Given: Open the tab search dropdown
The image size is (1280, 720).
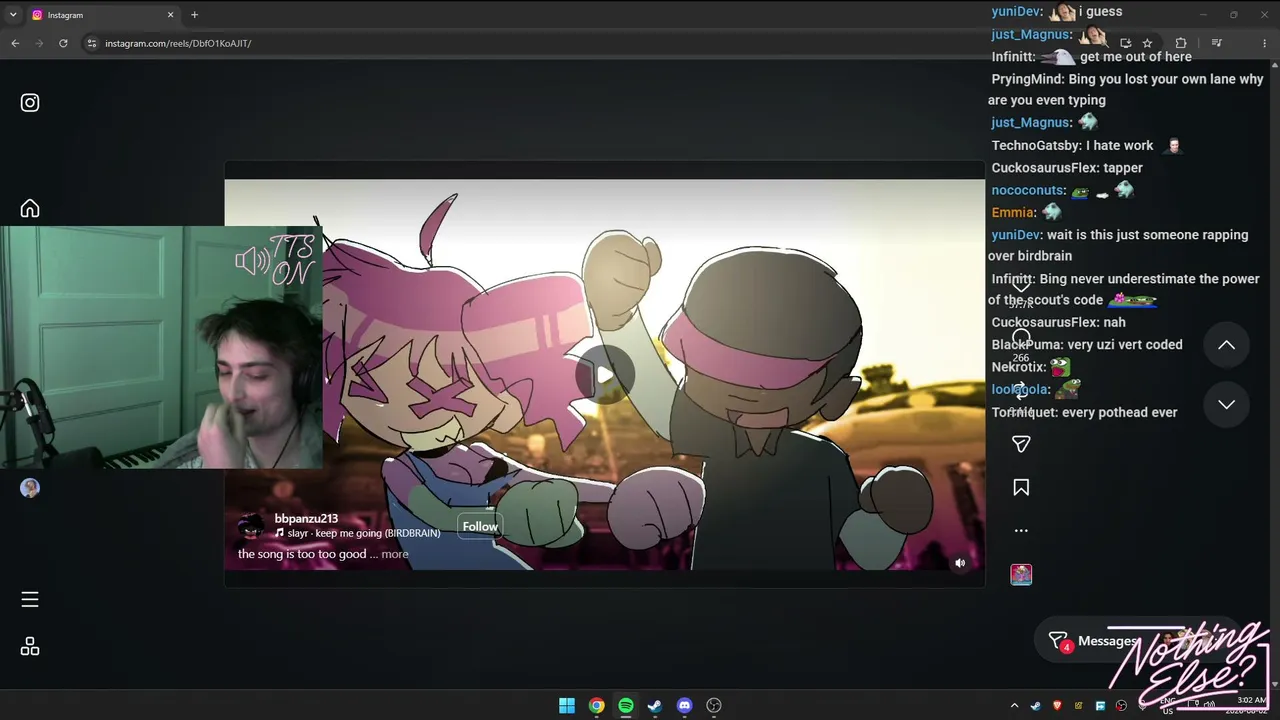Looking at the screenshot, I should pos(13,15).
